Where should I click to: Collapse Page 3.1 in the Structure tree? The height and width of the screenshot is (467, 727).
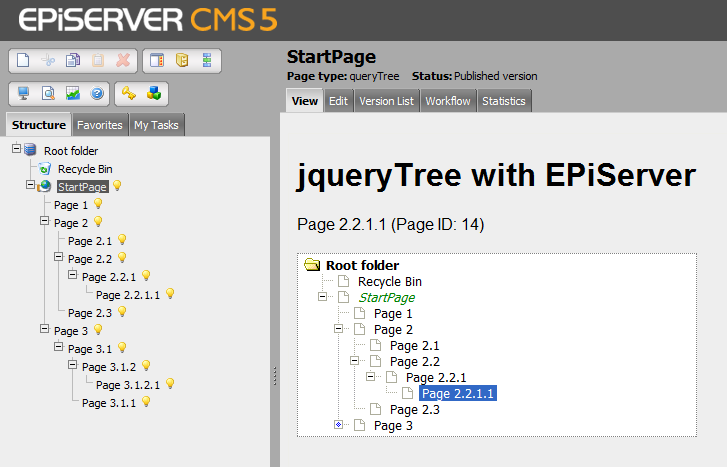(x=58, y=348)
